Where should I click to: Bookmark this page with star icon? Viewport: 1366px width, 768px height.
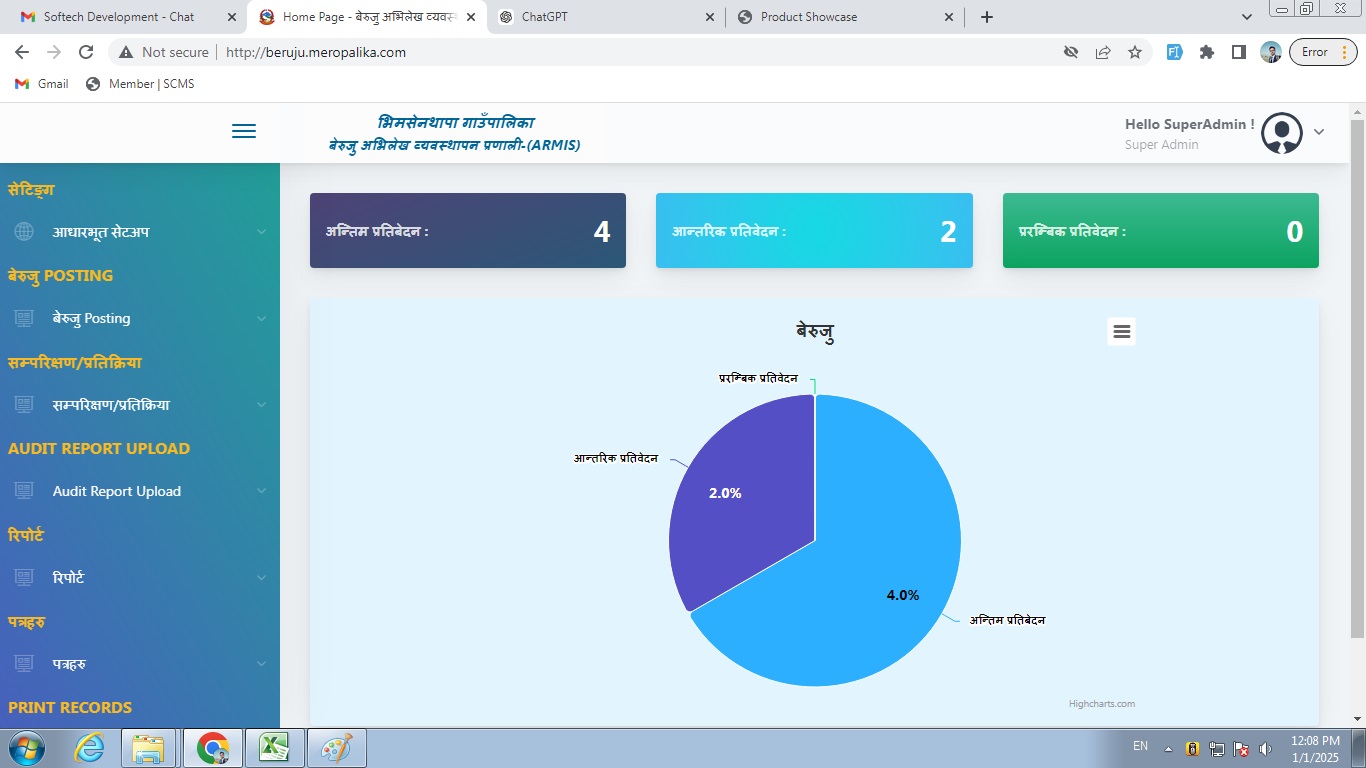[x=1135, y=52]
